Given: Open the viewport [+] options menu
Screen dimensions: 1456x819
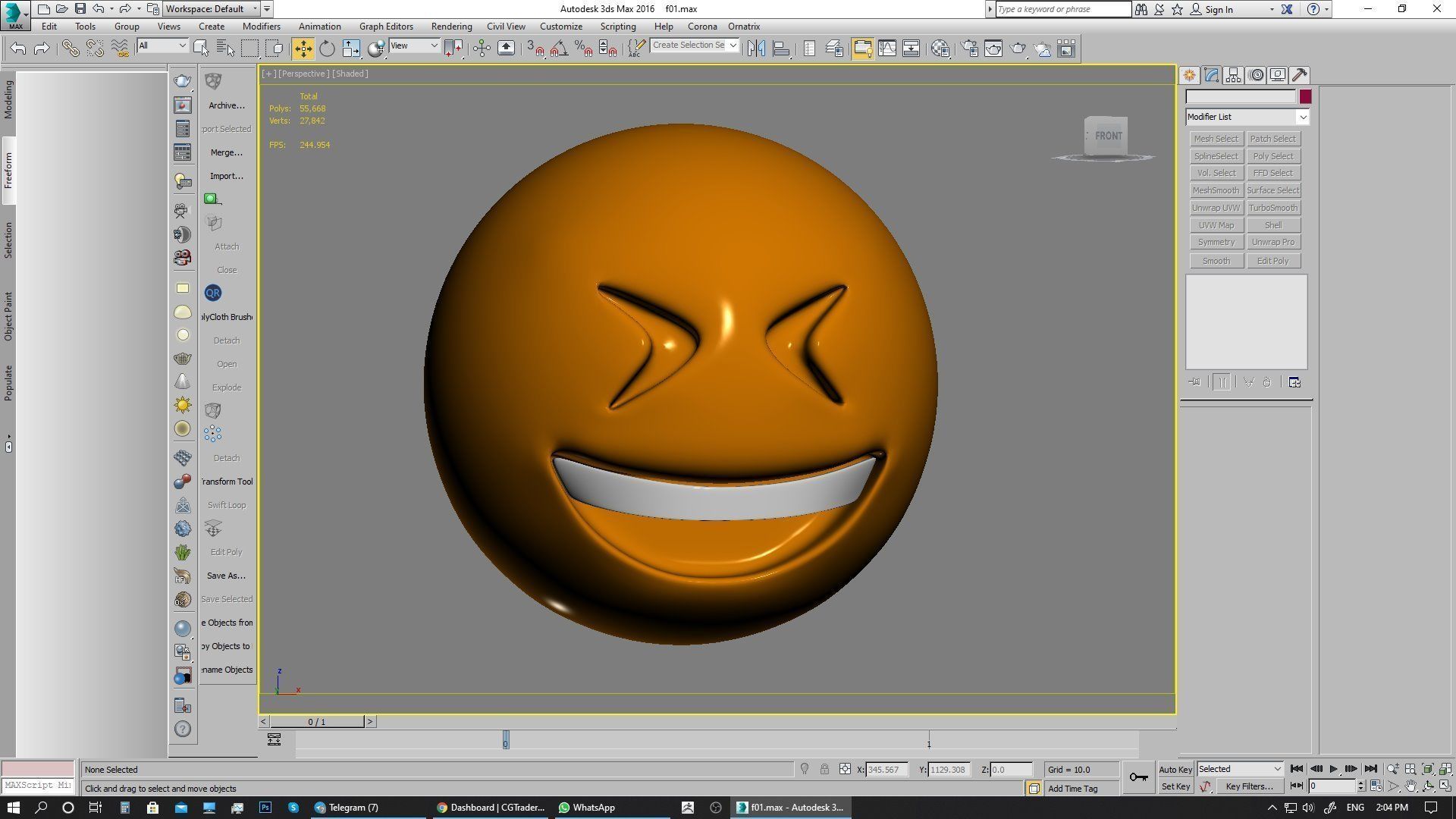Looking at the screenshot, I should [268, 74].
